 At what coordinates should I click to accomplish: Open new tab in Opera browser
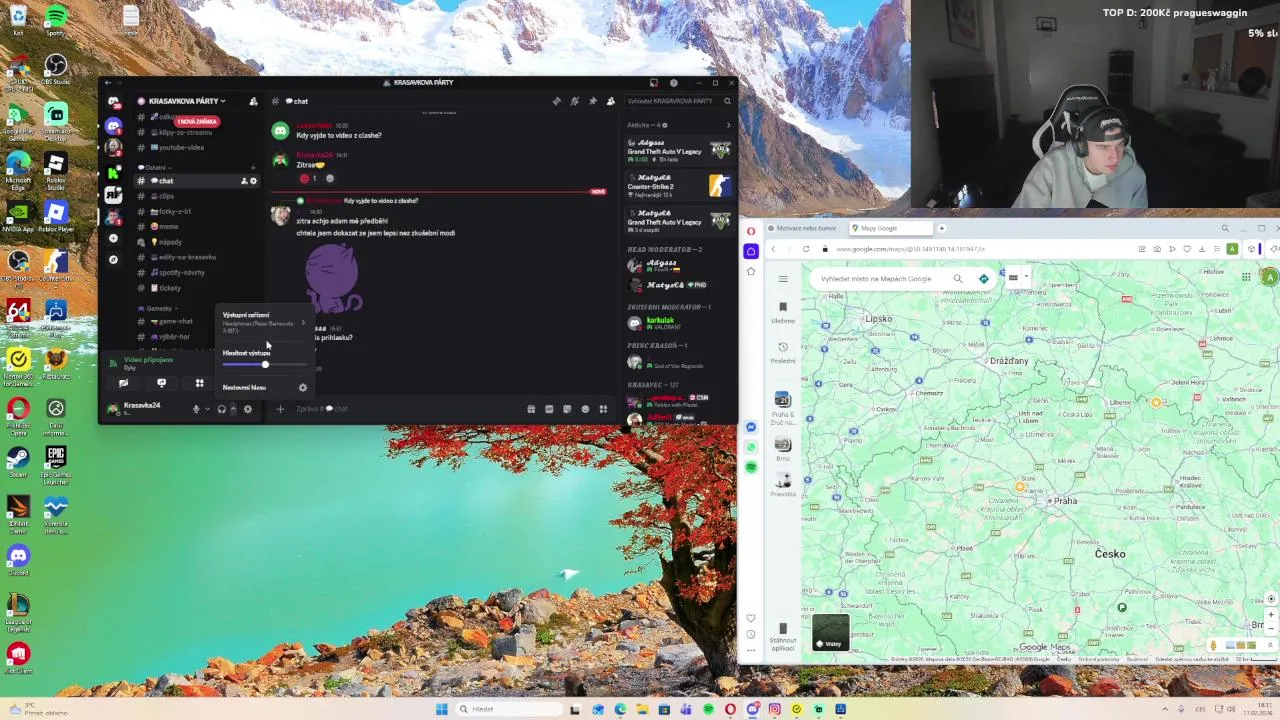click(941, 228)
